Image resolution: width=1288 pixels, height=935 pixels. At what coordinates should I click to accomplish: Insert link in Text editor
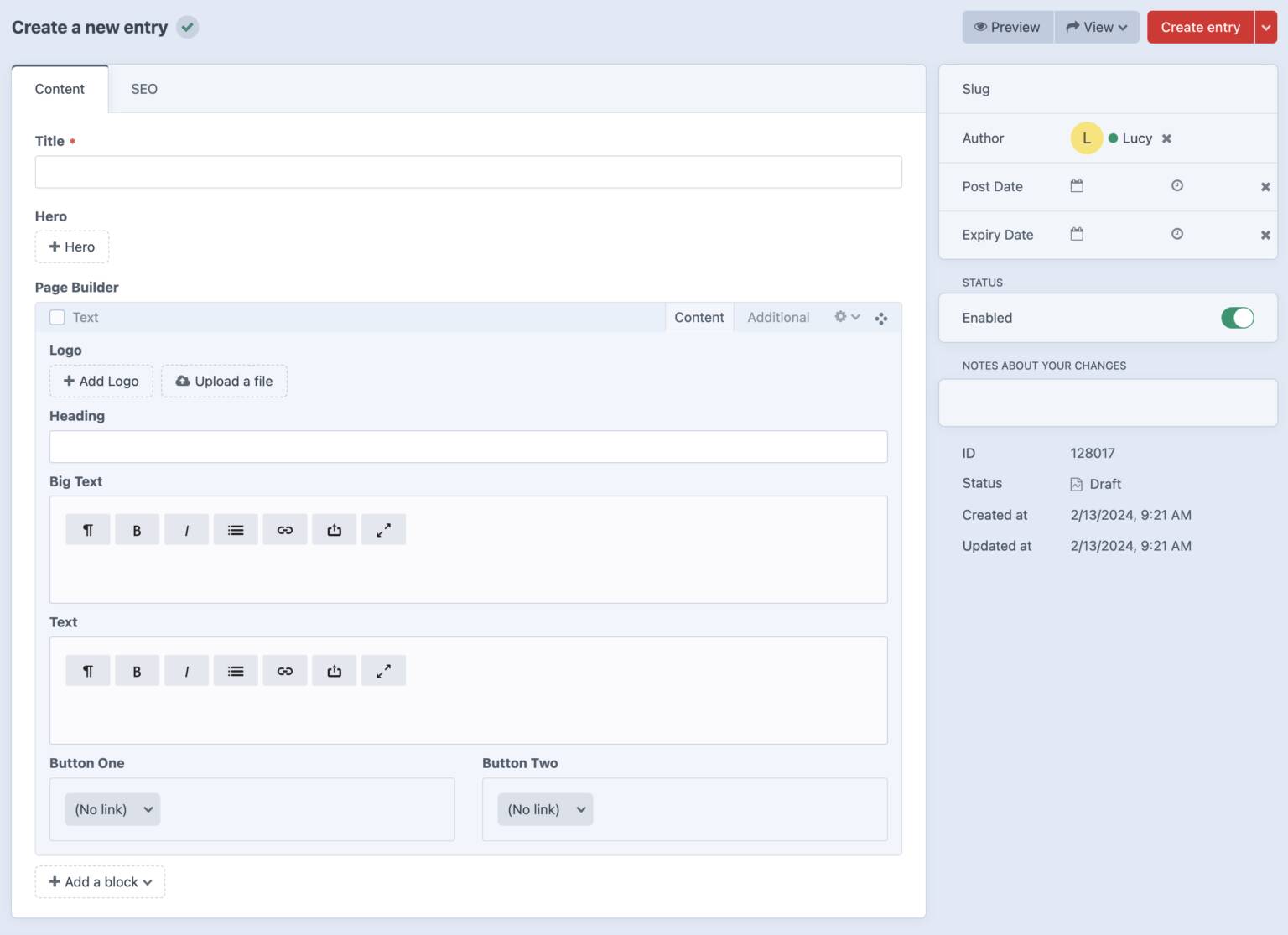pyautogui.click(x=285, y=671)
